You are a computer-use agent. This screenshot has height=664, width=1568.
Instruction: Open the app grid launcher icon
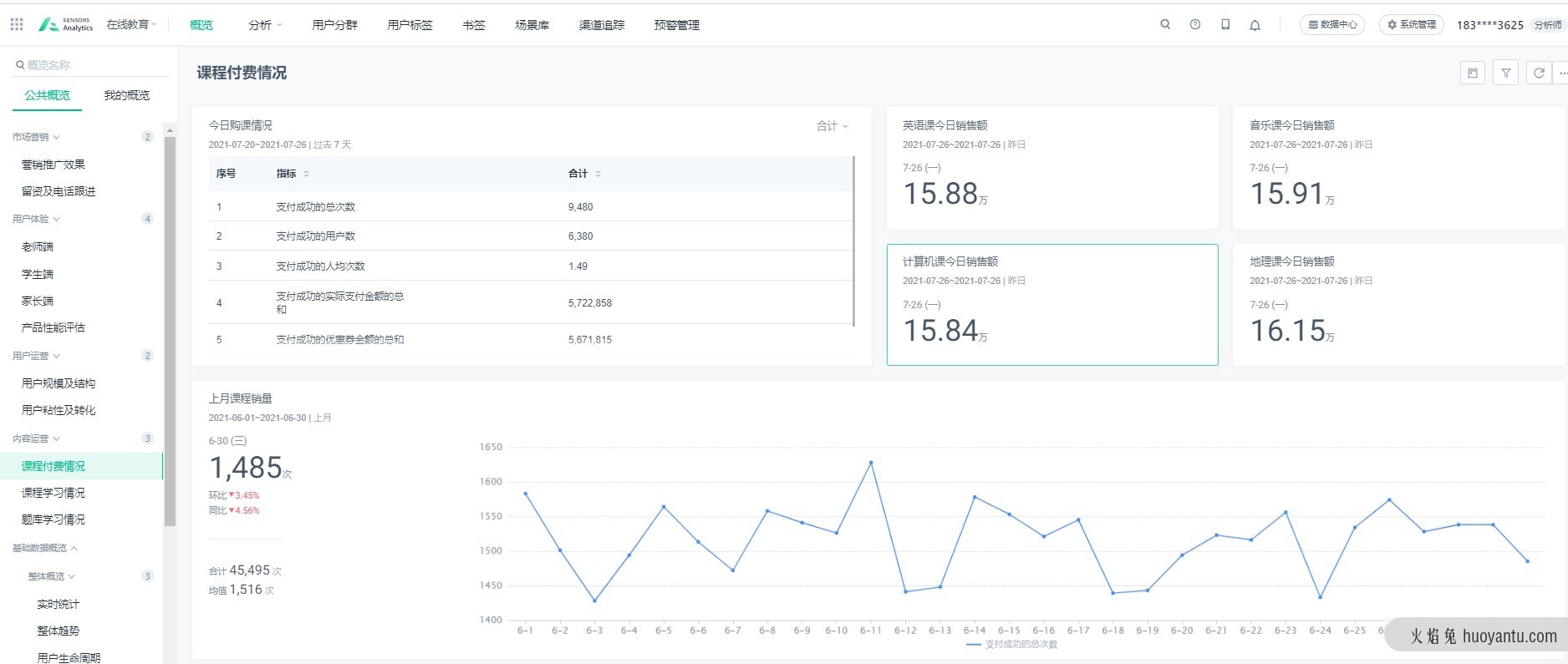pyautogui.click(x=17, y=24)
